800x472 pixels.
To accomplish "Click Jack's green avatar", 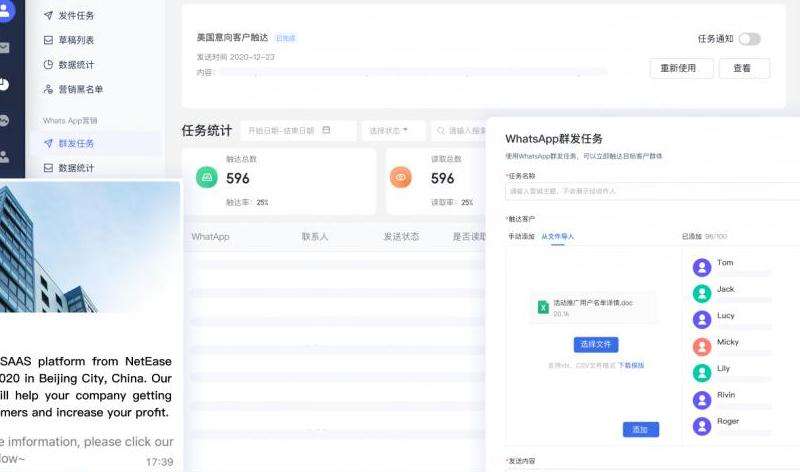I will 702,293.
